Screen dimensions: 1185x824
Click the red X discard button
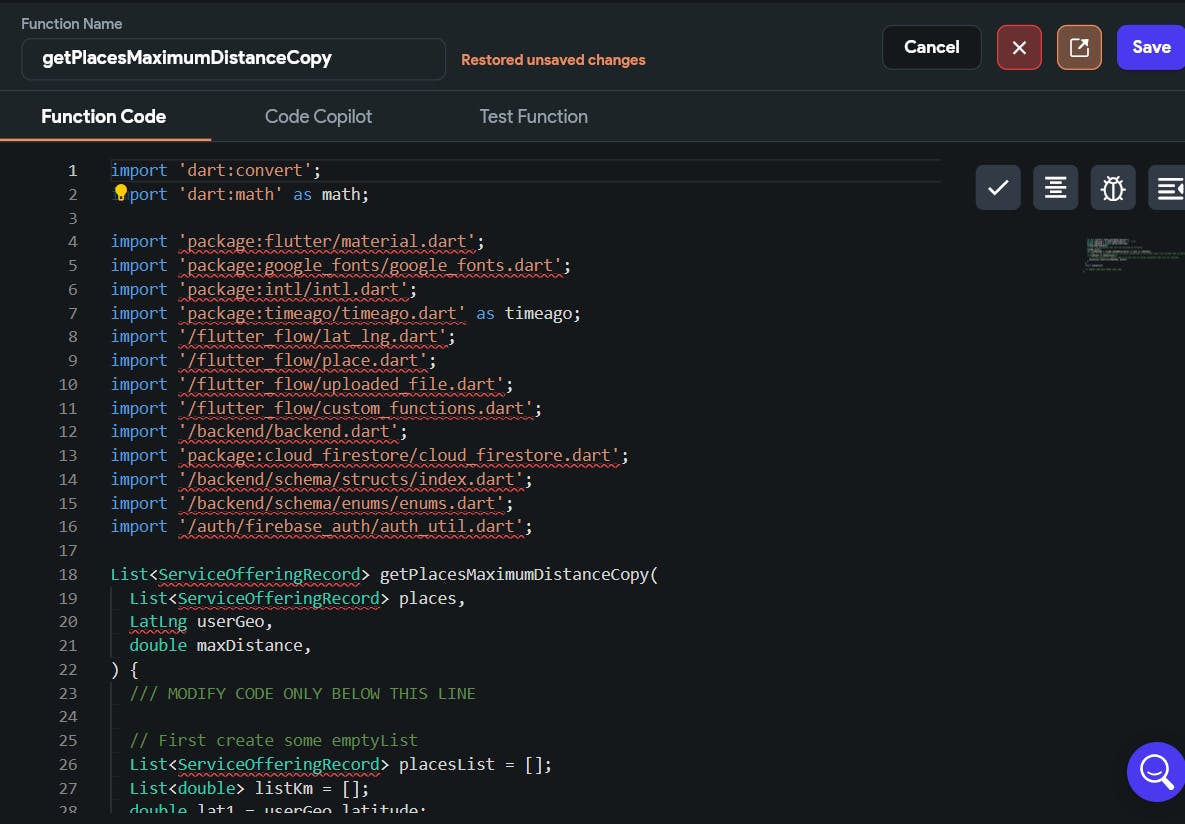1019,47
